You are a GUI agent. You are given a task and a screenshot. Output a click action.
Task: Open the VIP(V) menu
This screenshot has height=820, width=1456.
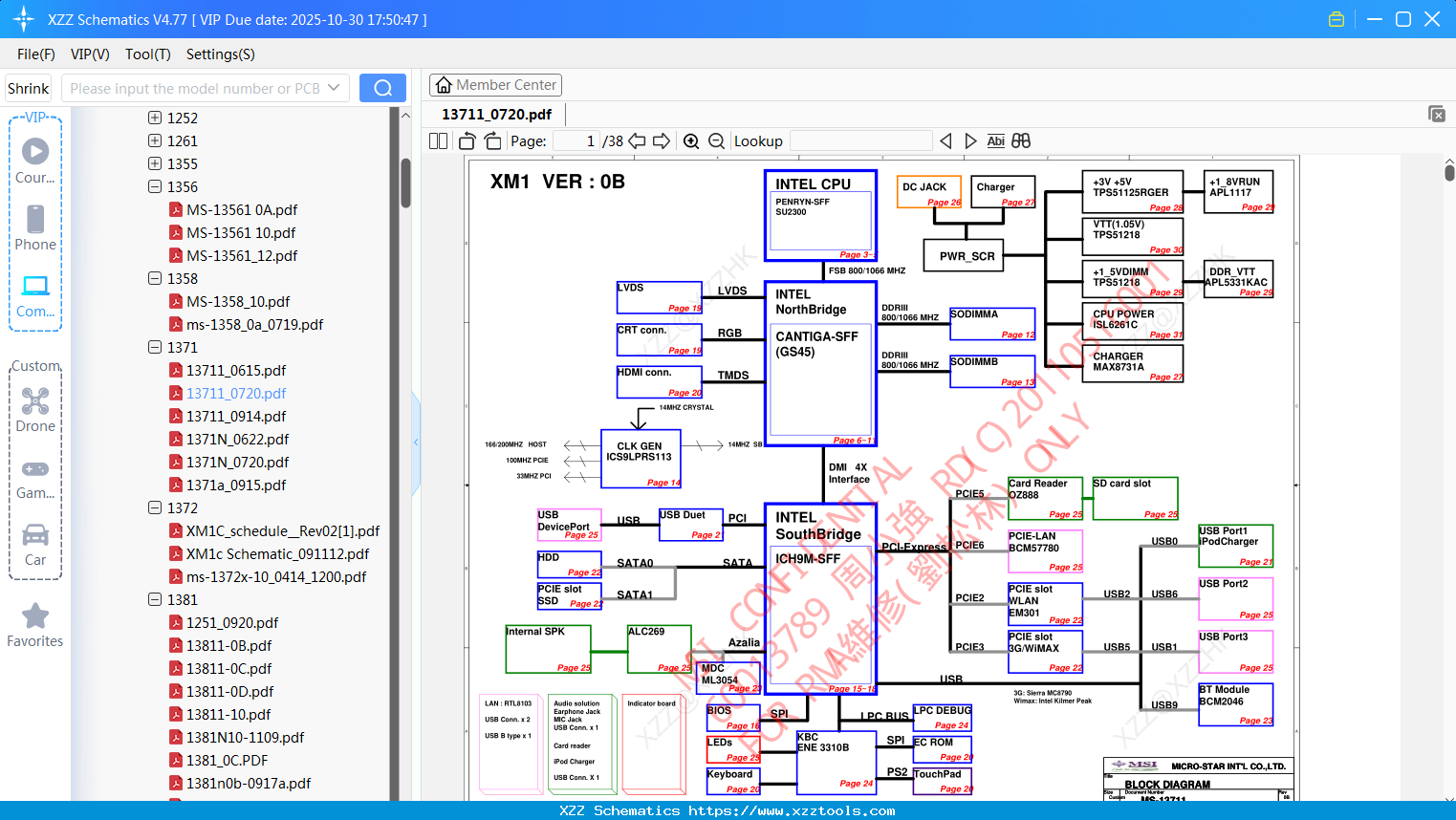[90, 54]
